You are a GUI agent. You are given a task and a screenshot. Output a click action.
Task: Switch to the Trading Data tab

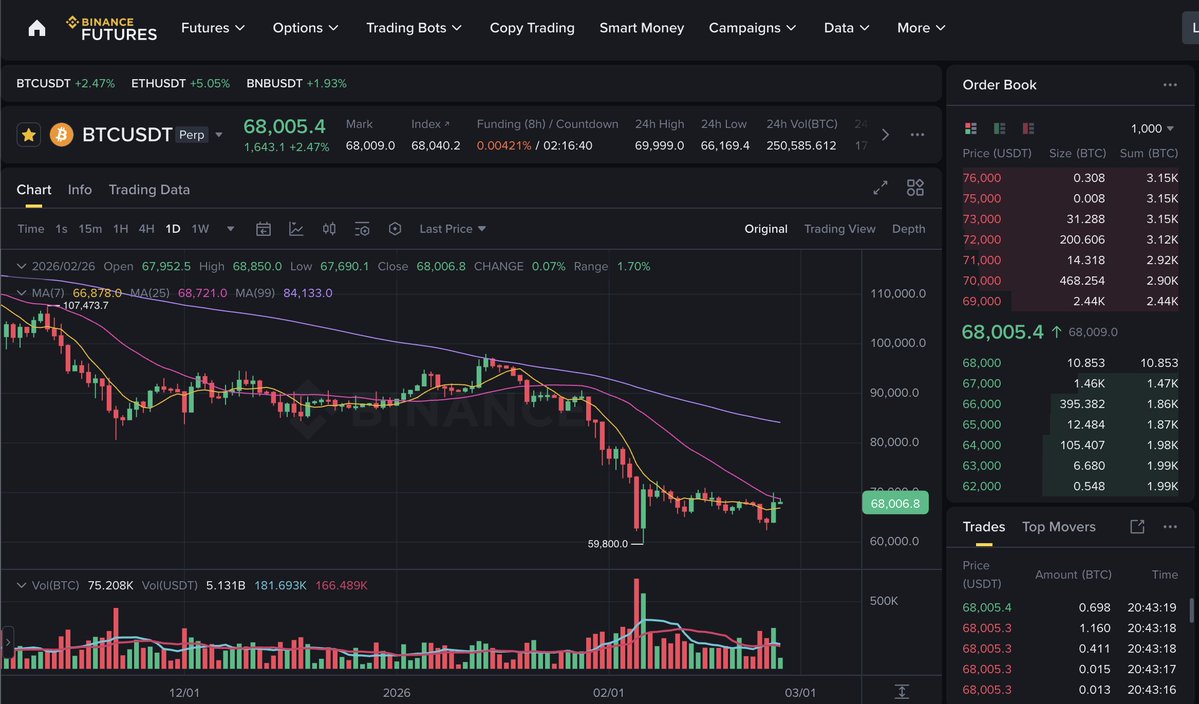[149, 190]
